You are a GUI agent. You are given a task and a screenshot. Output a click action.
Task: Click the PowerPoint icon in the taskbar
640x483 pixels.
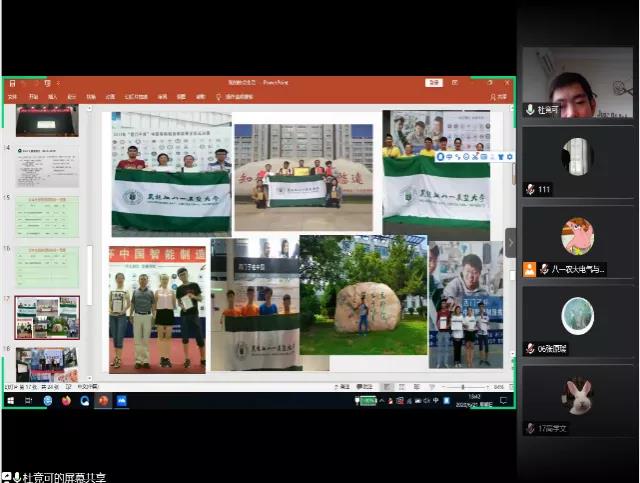point(103,400)
